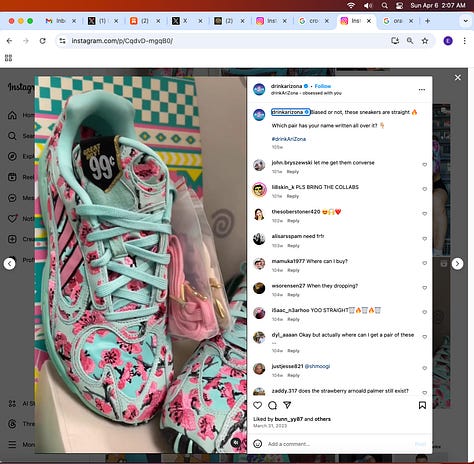Go back in browser toolbar
The image size is (474, 464).
(9, 41)
